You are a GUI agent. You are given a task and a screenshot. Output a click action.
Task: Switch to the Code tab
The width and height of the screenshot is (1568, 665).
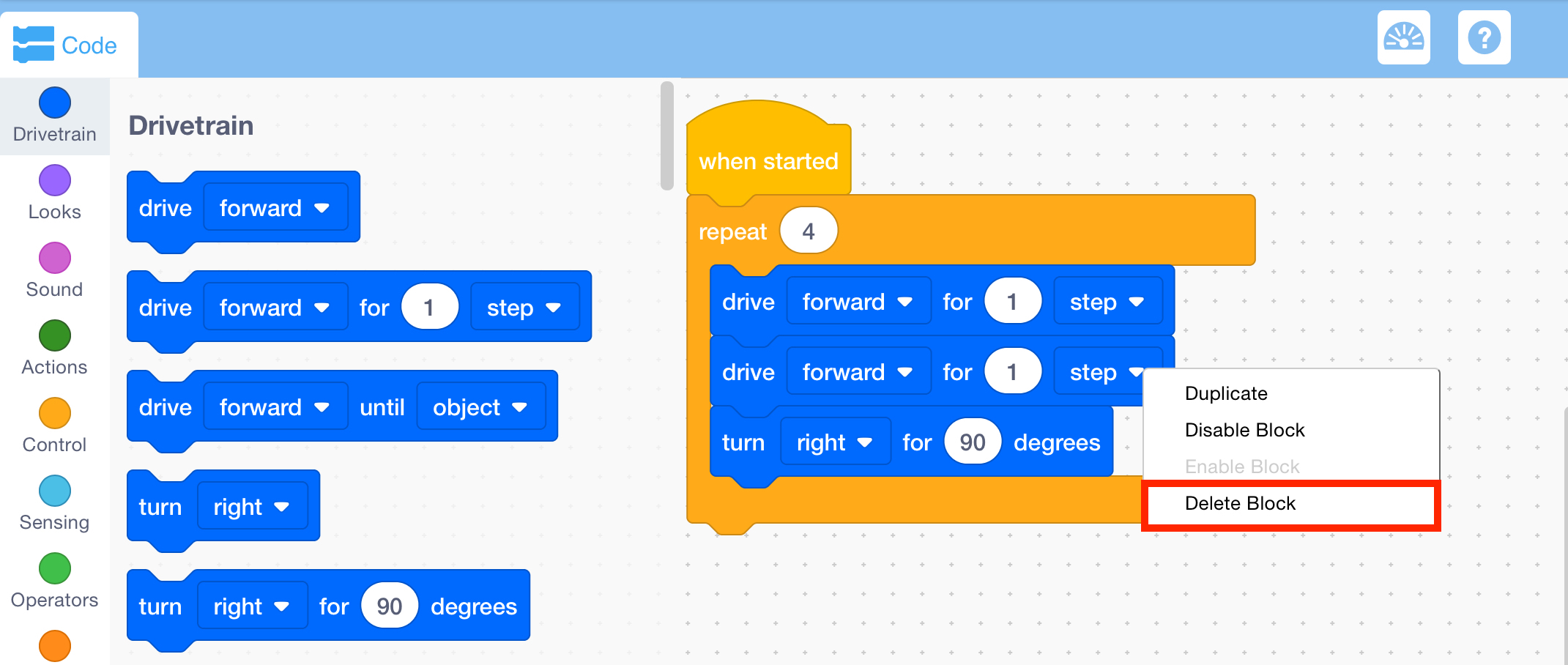[x=70, y=44]
